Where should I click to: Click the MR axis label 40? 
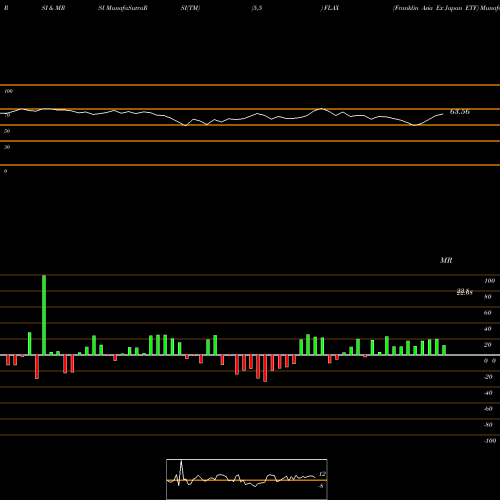click(488, 329)
